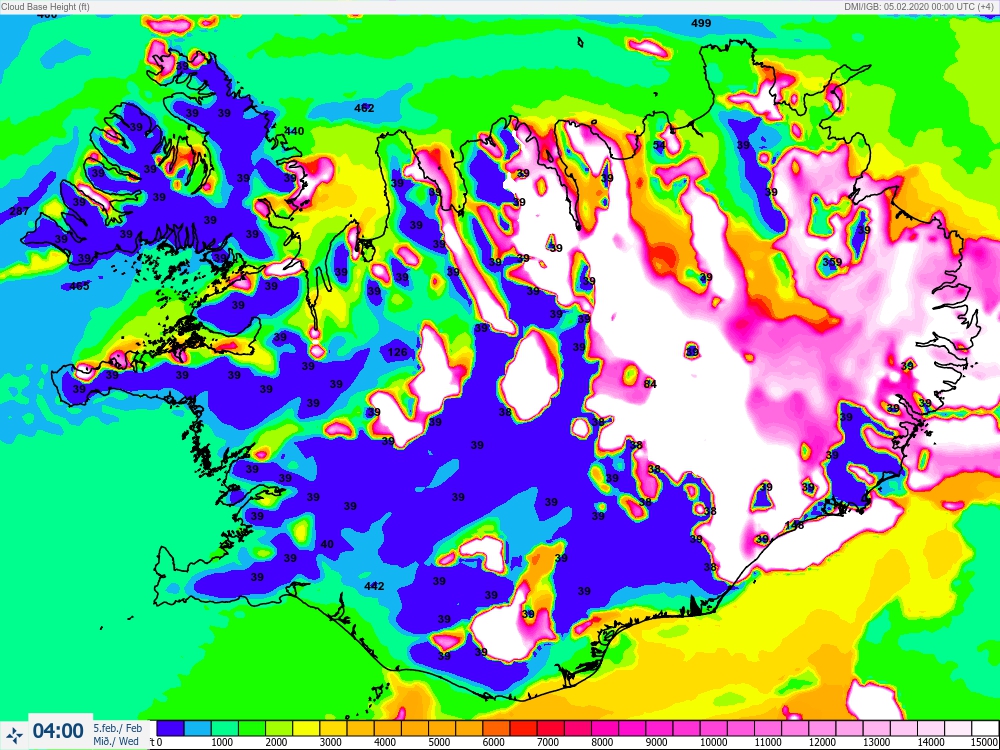Click the 462 value on the map
The width and height of the screenshot is (1000, 750).
[x=364, y=108]
